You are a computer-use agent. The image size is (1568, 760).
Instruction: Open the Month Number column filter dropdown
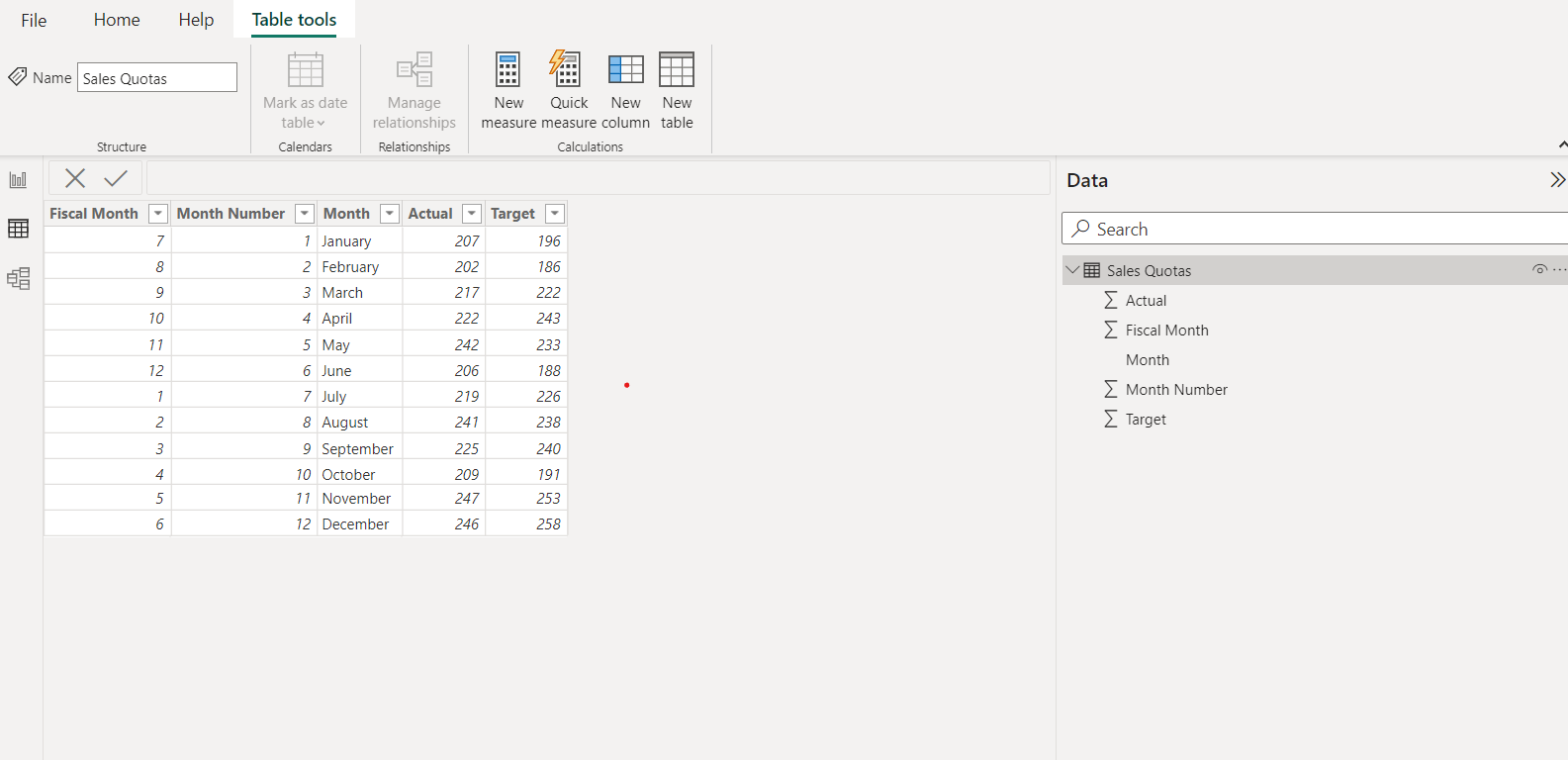305,214
